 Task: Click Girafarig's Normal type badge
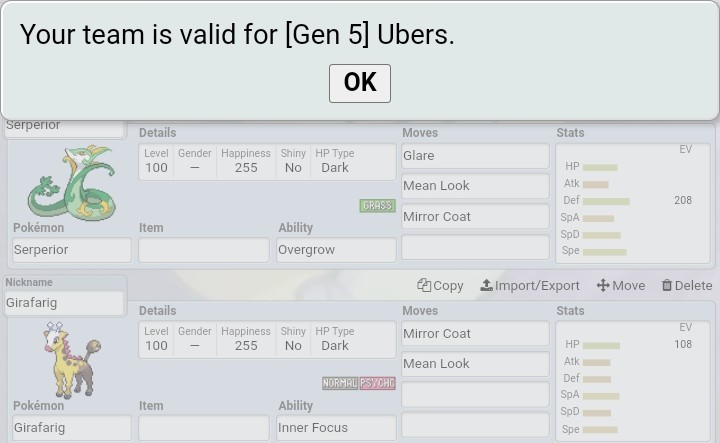coord(339,383)
